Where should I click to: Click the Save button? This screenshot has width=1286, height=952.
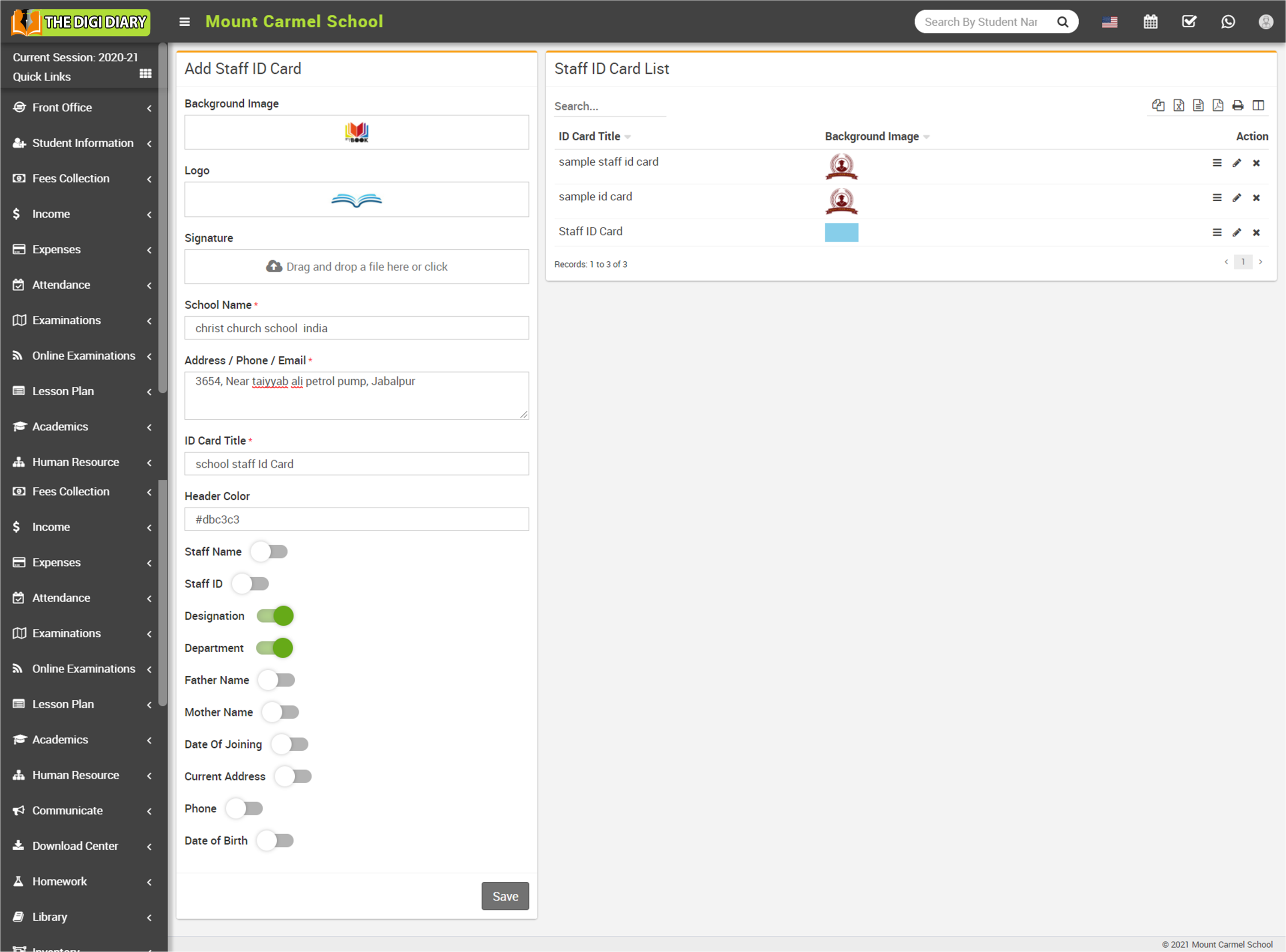point(505,896)
